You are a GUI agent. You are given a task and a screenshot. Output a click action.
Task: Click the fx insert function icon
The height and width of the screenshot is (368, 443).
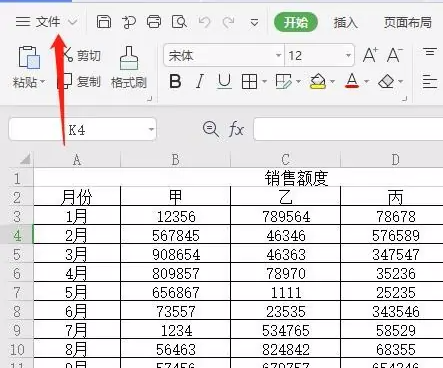pyautogui.click(x=236, y=129)
